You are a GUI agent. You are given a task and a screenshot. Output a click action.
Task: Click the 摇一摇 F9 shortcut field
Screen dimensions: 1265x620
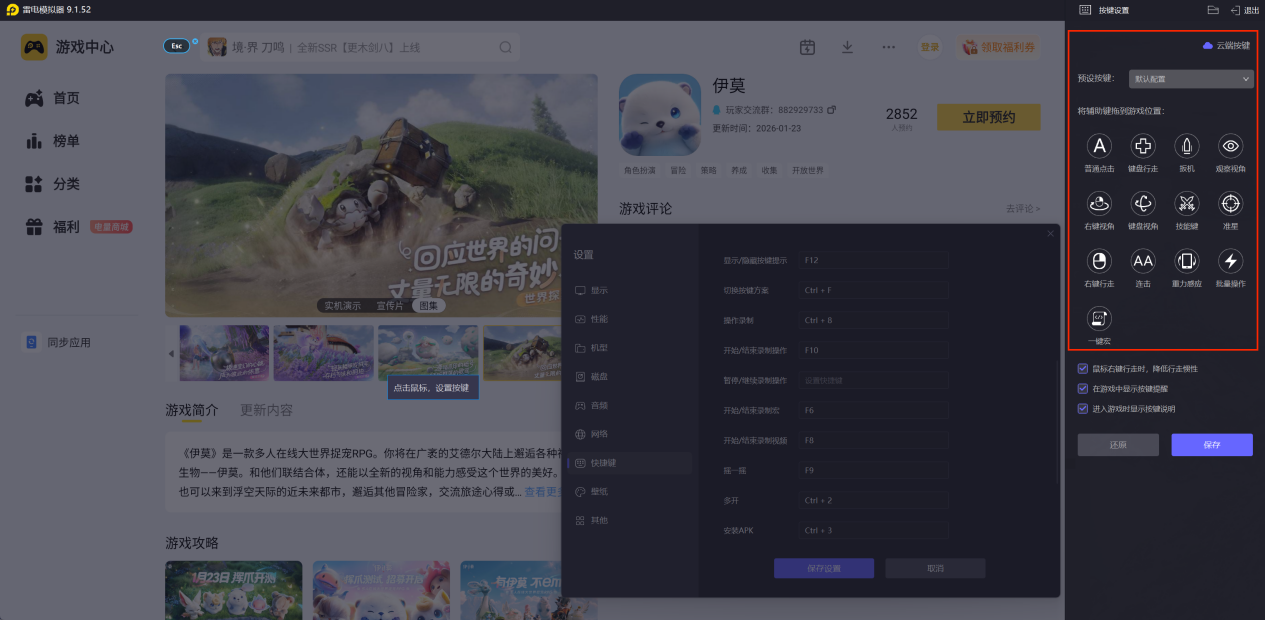tap(872, 470)
